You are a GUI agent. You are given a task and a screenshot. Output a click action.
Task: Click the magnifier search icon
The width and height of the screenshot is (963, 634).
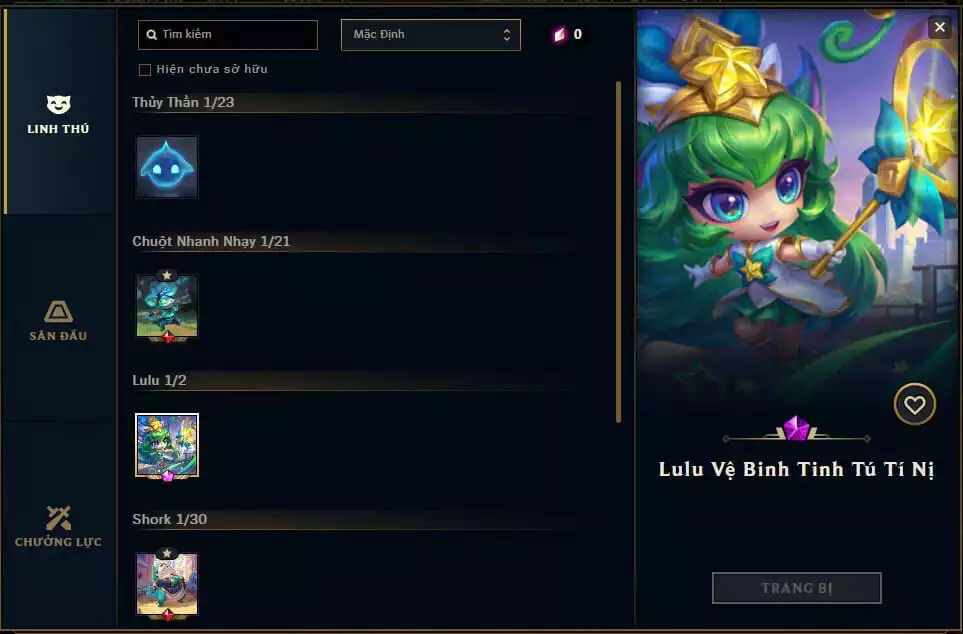151,35
